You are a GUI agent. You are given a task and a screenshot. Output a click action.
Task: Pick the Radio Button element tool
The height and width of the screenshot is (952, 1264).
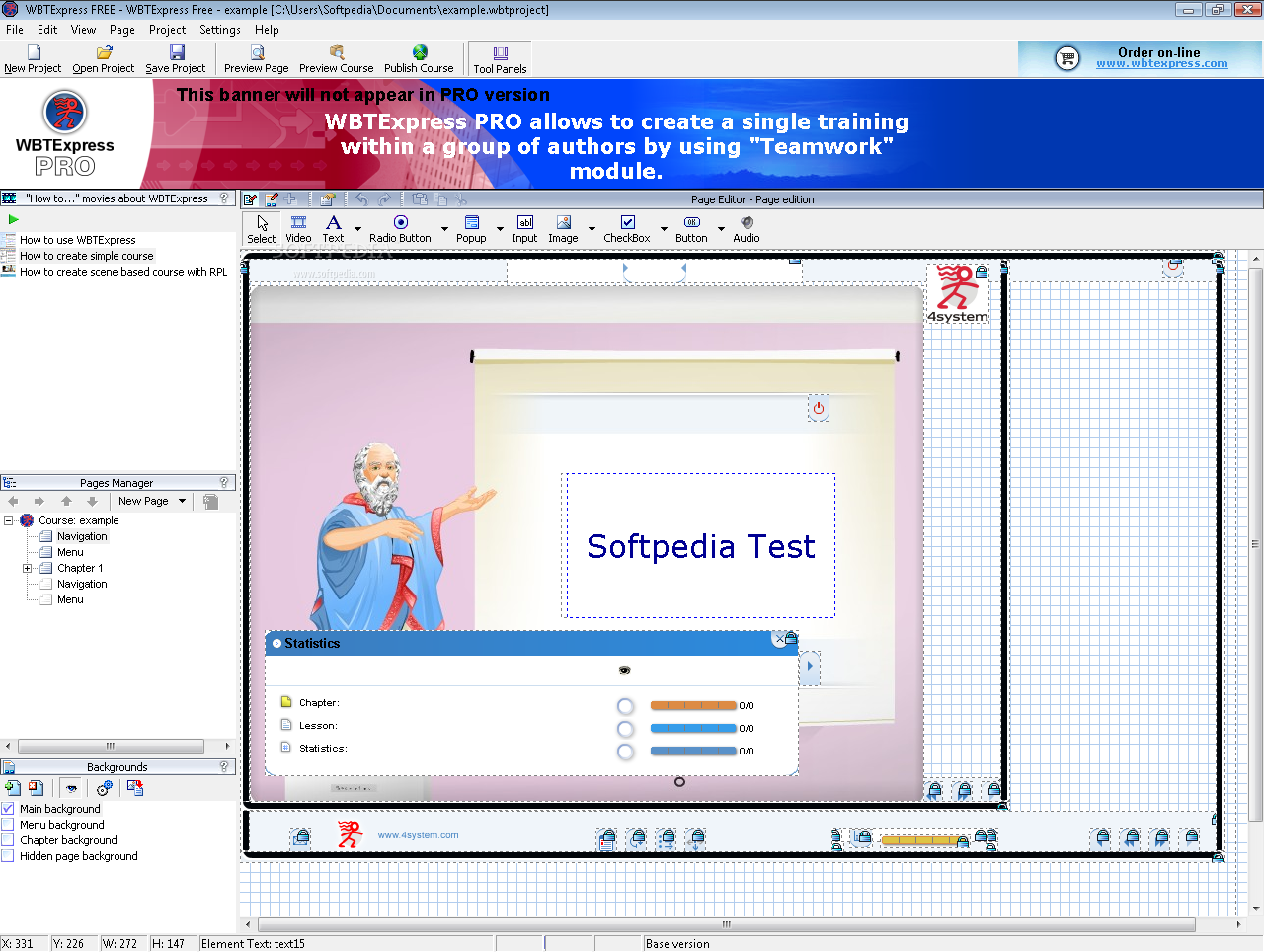(x=400, y=229)
